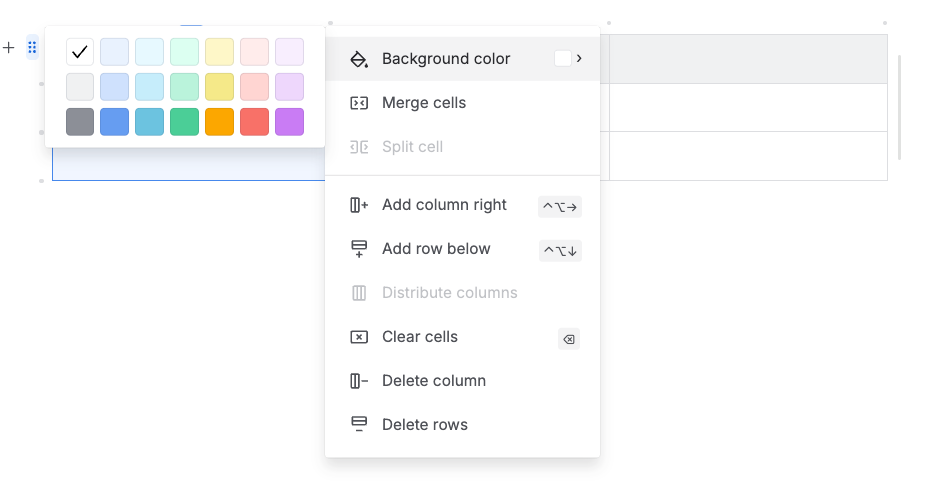
Task: Click the Delete rows icon
Action: point(359,424)
